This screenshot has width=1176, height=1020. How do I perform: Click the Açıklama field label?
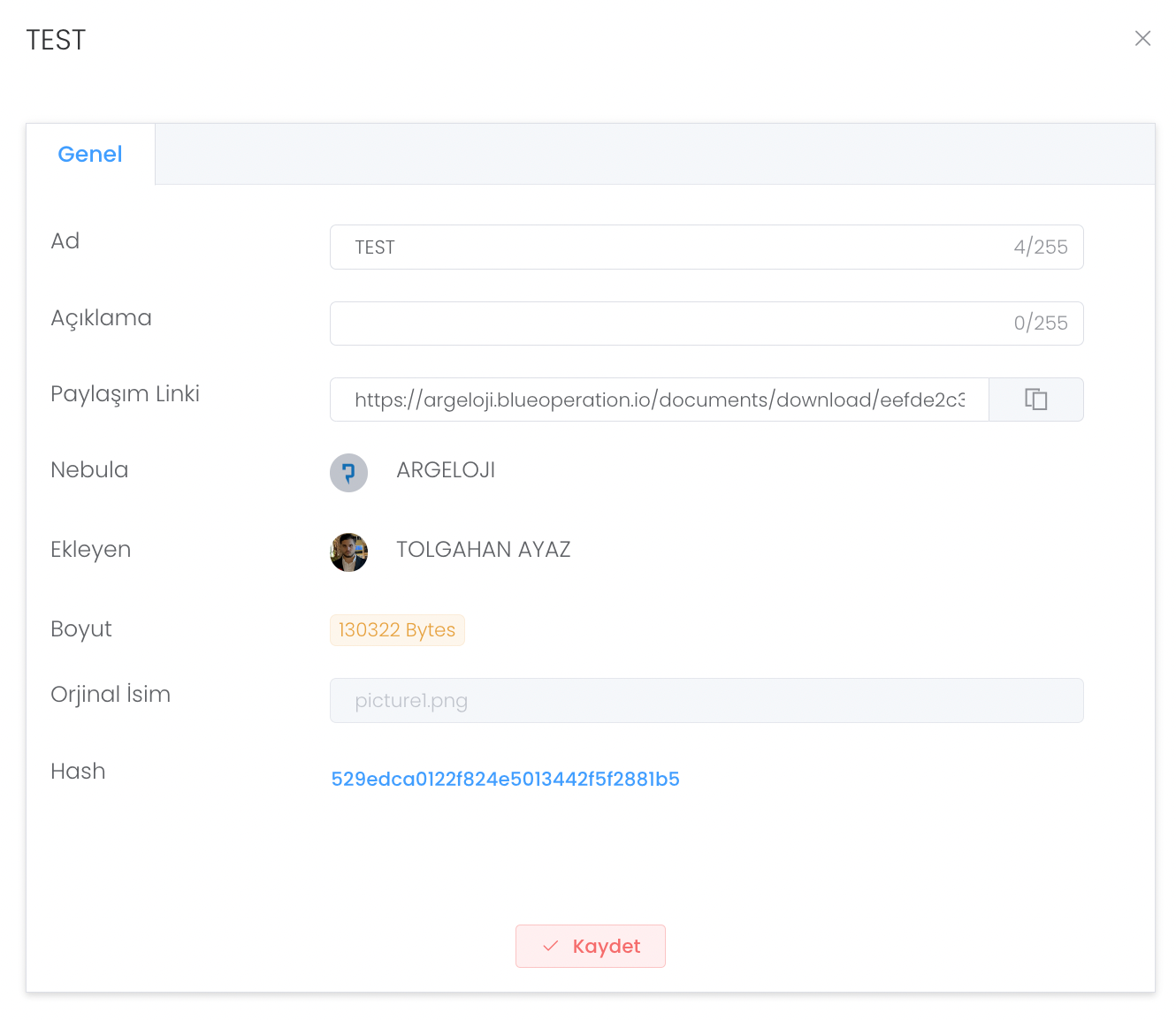coord(101,317)
